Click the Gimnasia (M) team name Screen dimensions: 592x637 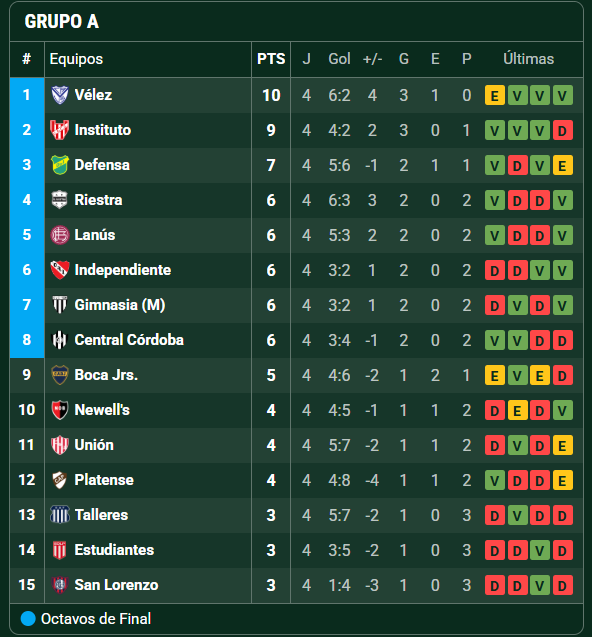(120, 305)
